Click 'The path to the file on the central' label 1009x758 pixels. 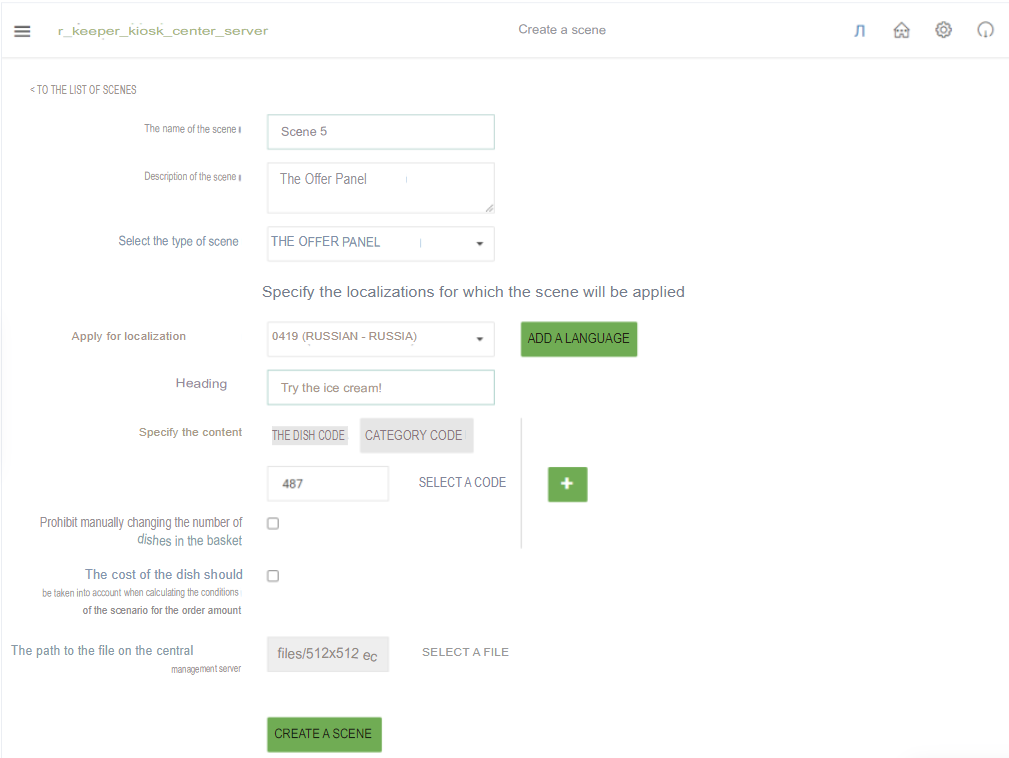[102, 651]
